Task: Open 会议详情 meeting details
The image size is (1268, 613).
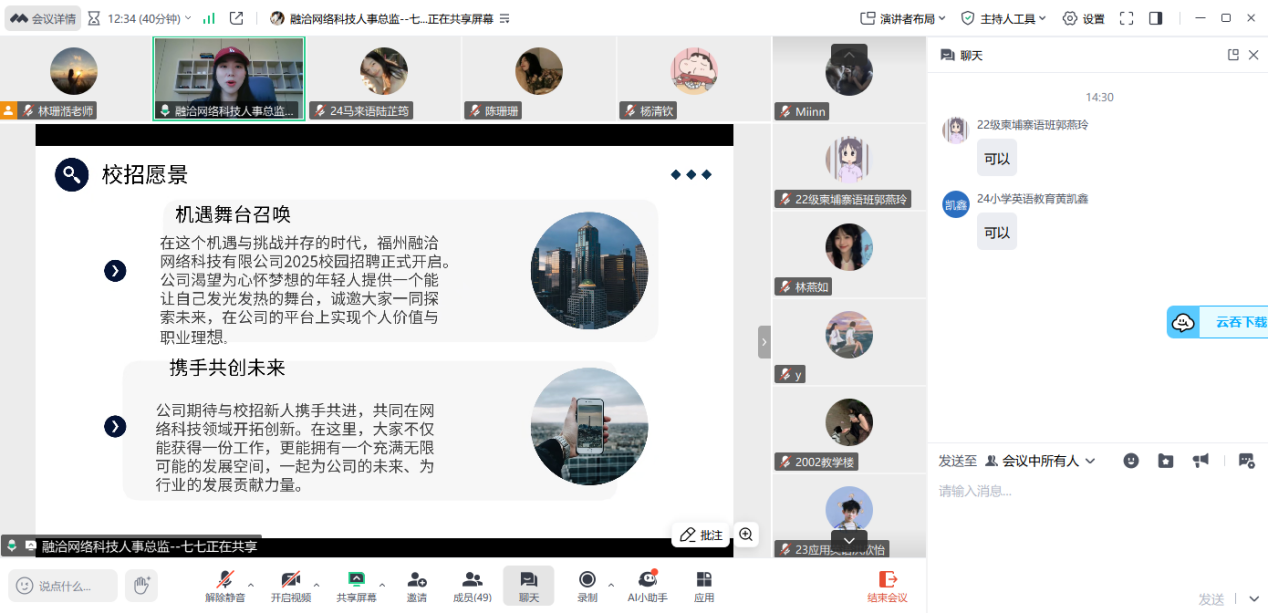Action: [43, 18]
